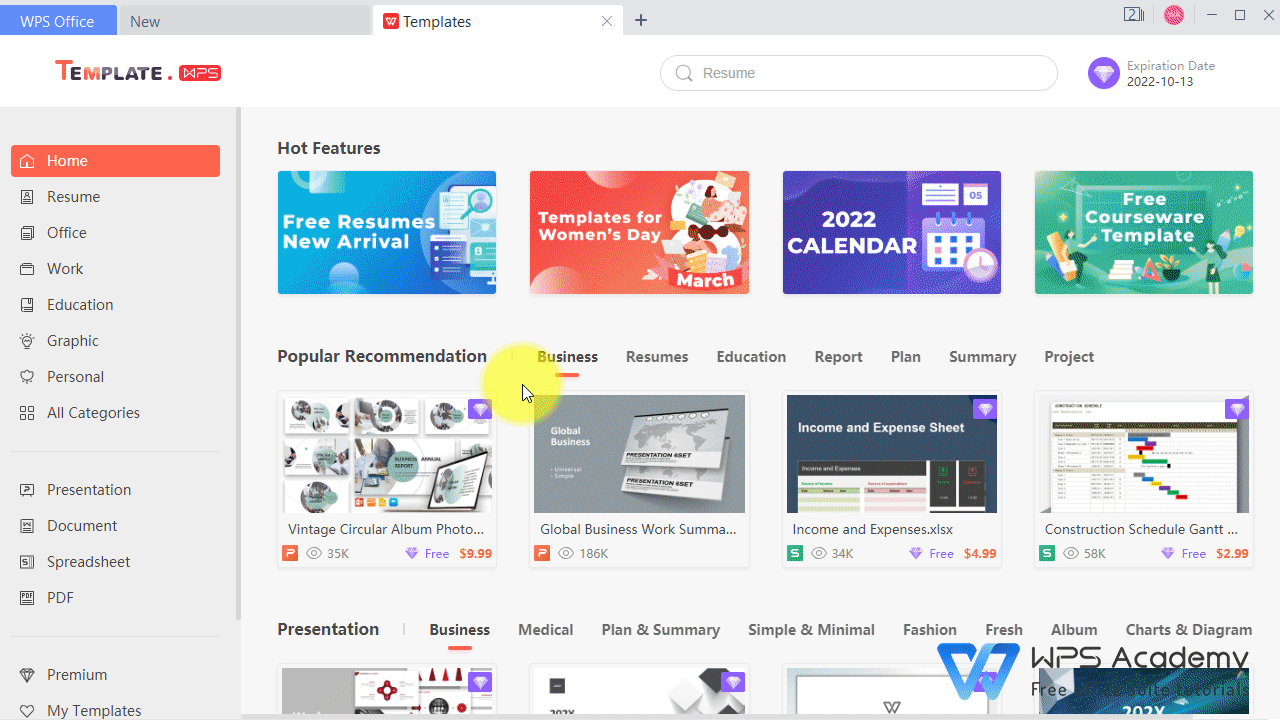1280x720 pixels.
Task: Click the $9.99 price on Vintage Circular
Action: (x=476, y=553)
